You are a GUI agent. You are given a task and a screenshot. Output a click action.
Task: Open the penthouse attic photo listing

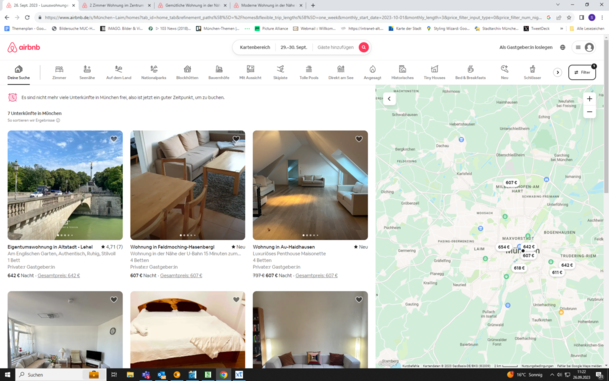[x=310, y=185]
